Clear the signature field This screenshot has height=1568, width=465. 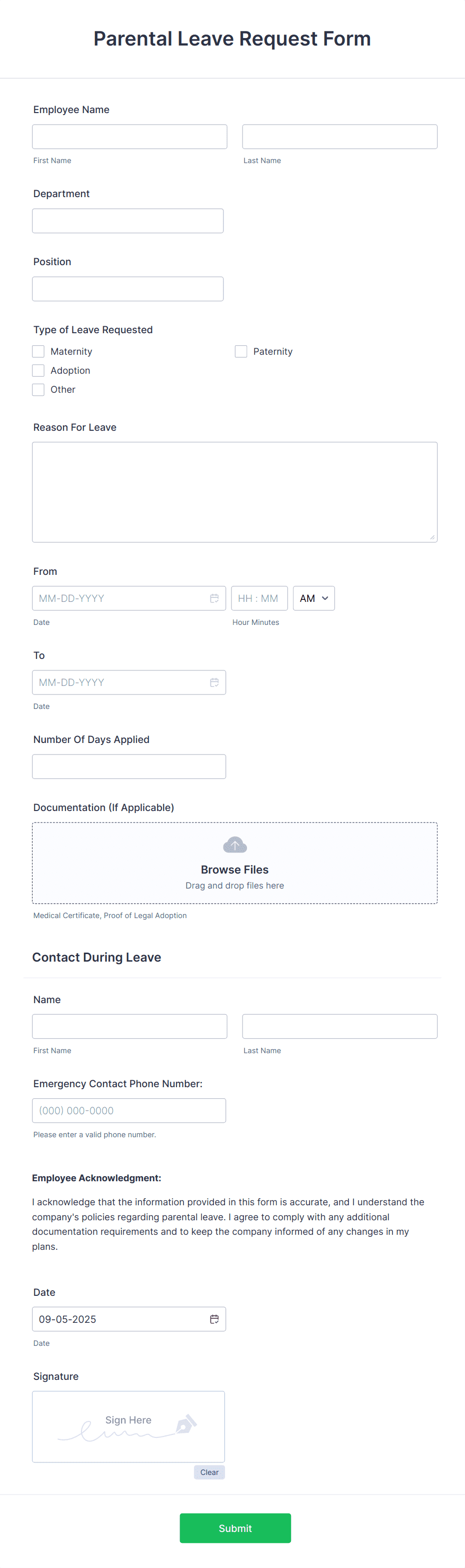click(x=209, y=1472)
